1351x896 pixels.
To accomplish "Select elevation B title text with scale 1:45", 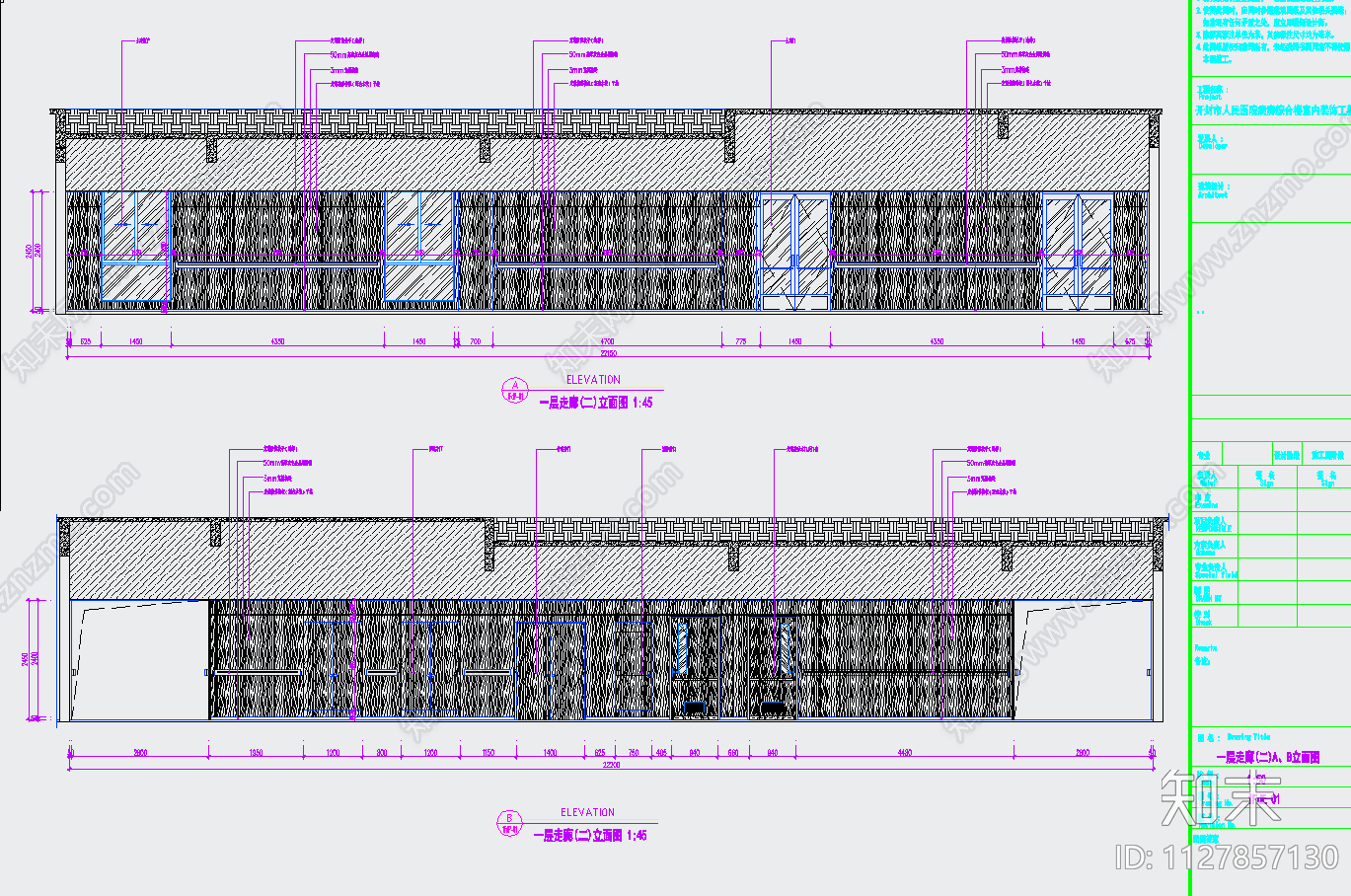I will (x=590, y=836).
